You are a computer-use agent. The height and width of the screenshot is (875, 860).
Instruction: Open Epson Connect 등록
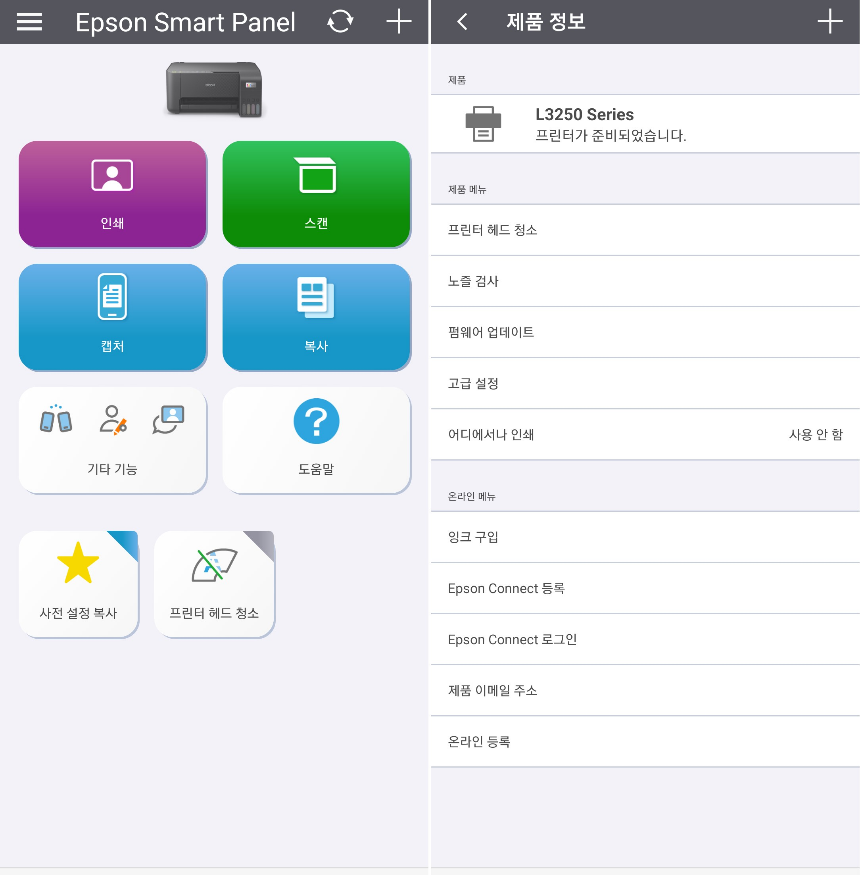tap(645, 588)
